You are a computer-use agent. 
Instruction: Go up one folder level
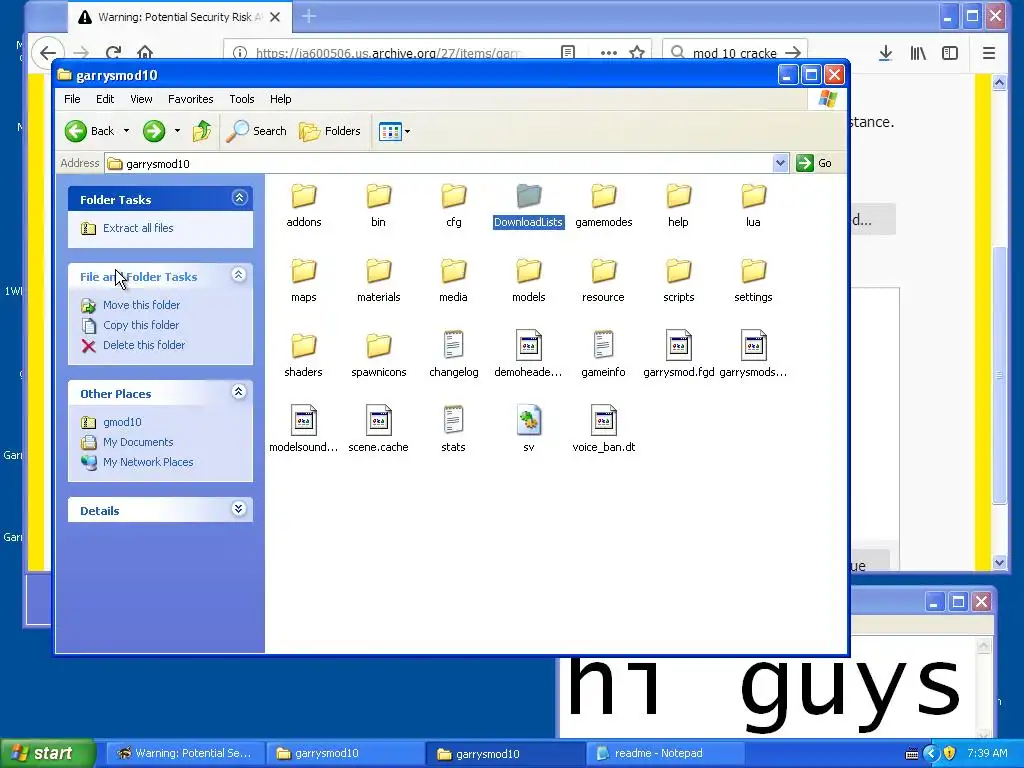click(202, 131)
